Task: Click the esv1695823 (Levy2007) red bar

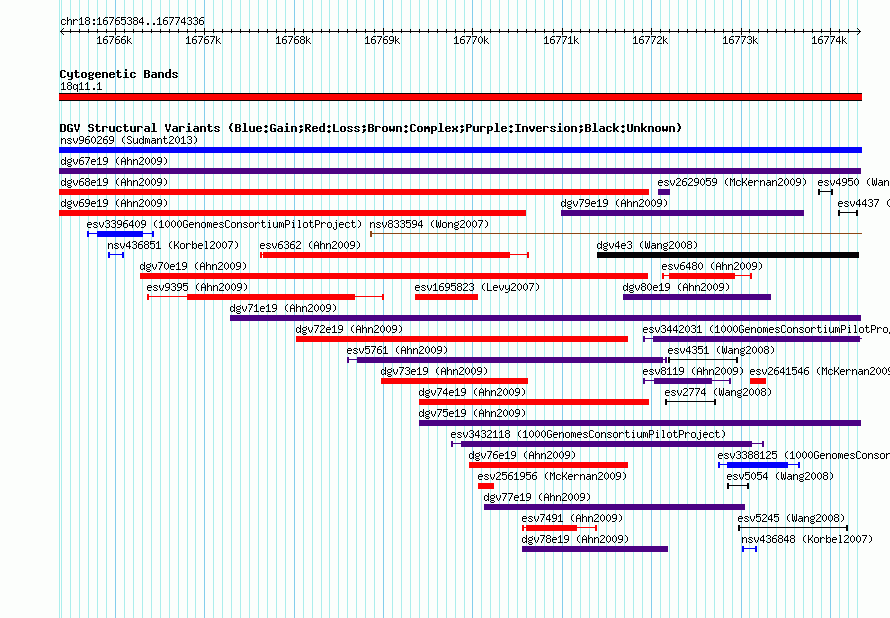Action: (446, 297)
